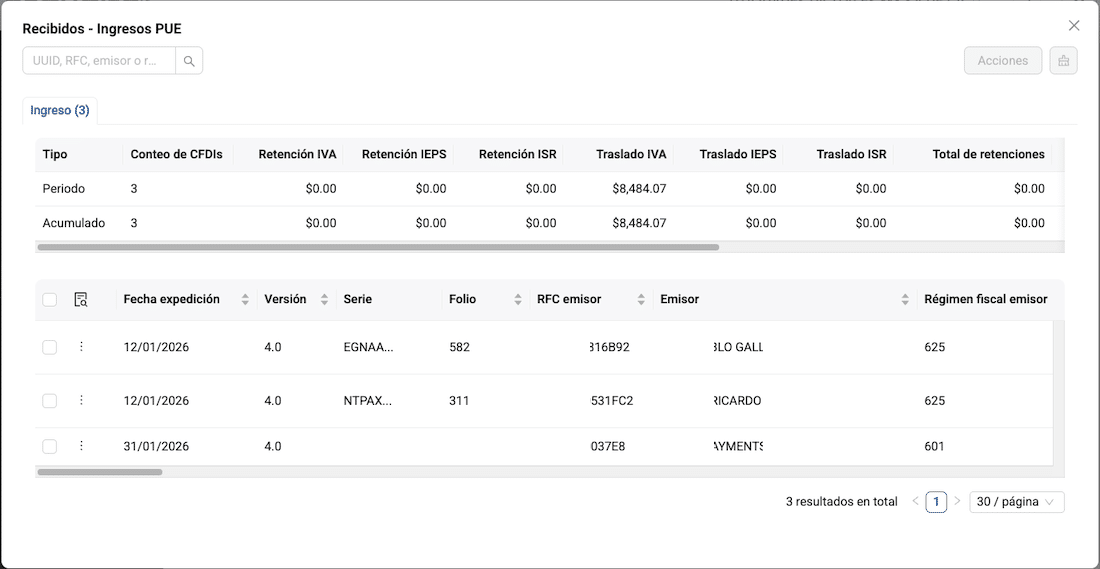
Task: Open the 30 / página dropdown
Action: pyautogui.click(x=1017, y=502)
